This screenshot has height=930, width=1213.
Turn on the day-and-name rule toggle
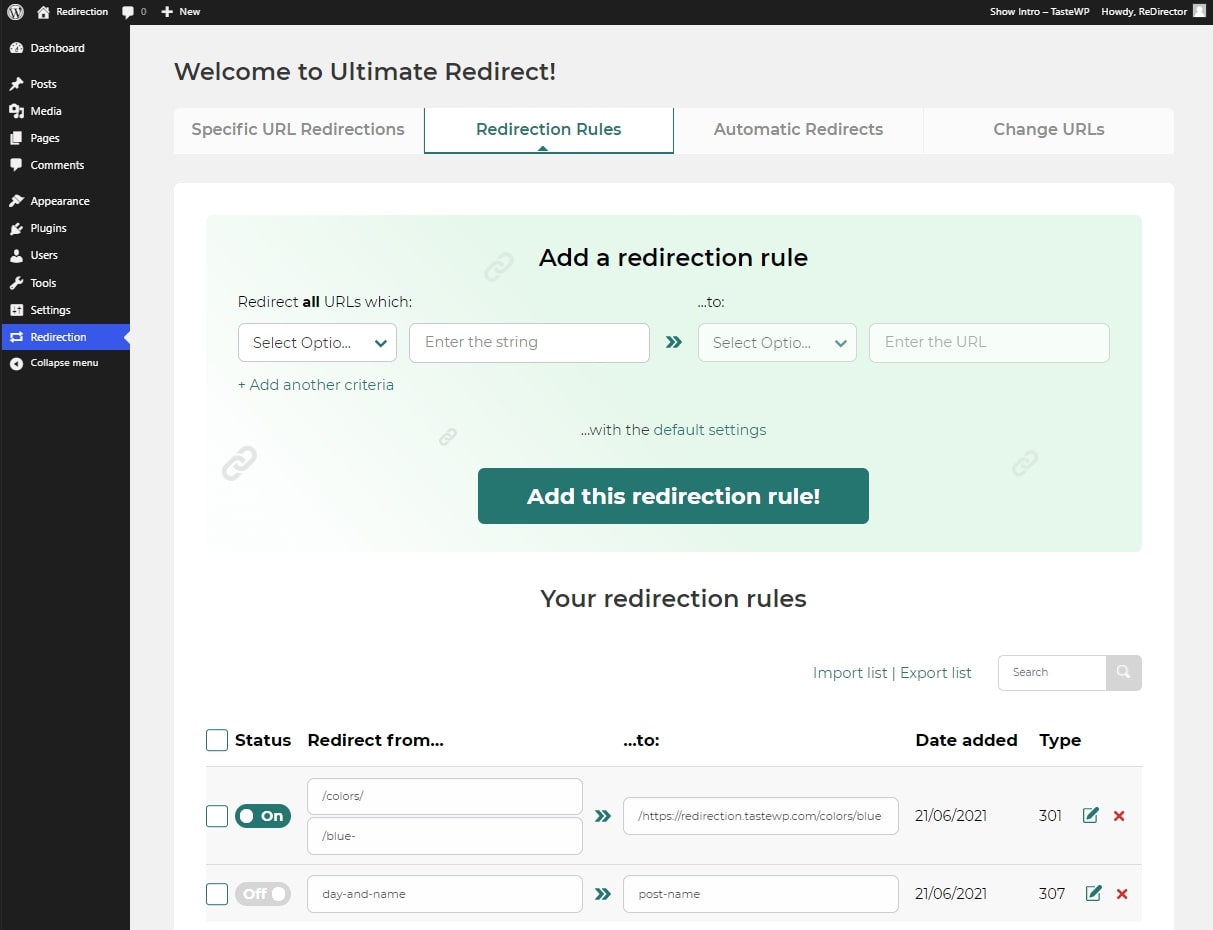pos(263,894)
